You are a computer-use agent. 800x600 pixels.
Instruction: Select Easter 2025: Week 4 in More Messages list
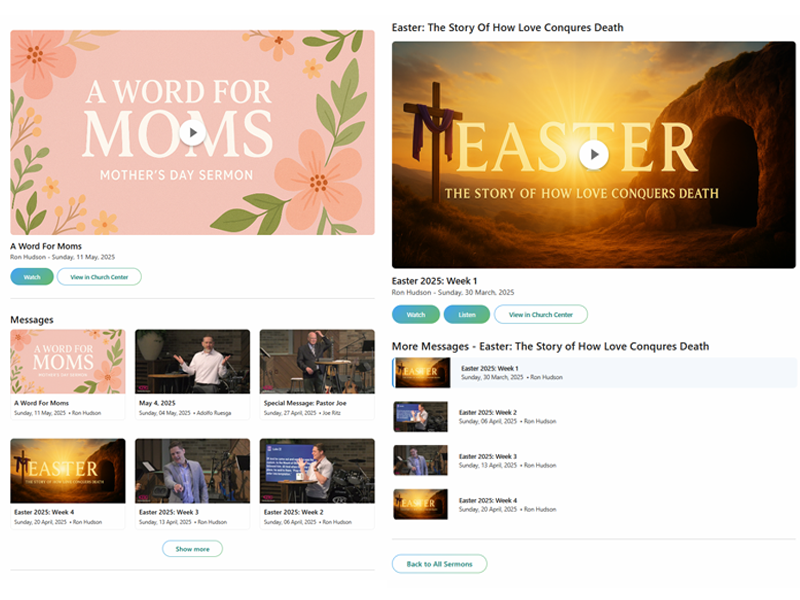pos(594,505)
